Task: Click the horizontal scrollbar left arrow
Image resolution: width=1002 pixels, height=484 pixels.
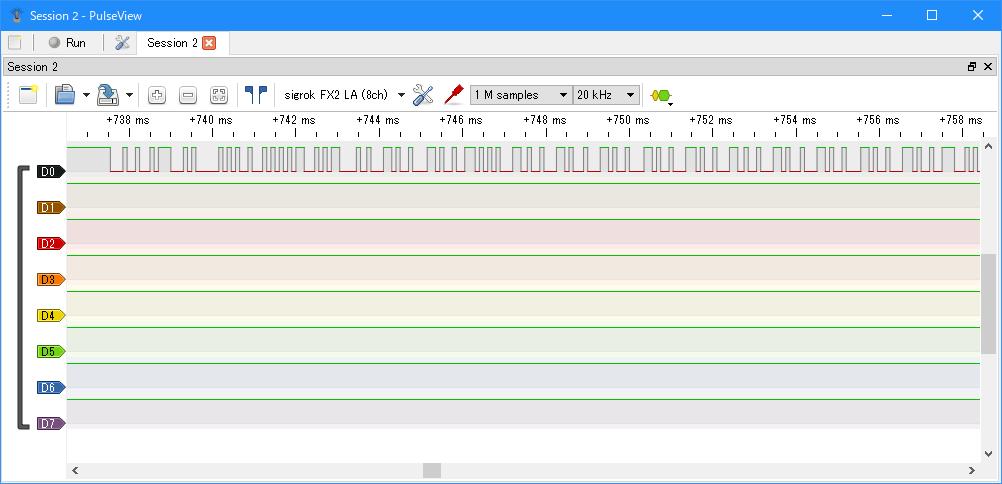Action: click(x=75, y=471)
